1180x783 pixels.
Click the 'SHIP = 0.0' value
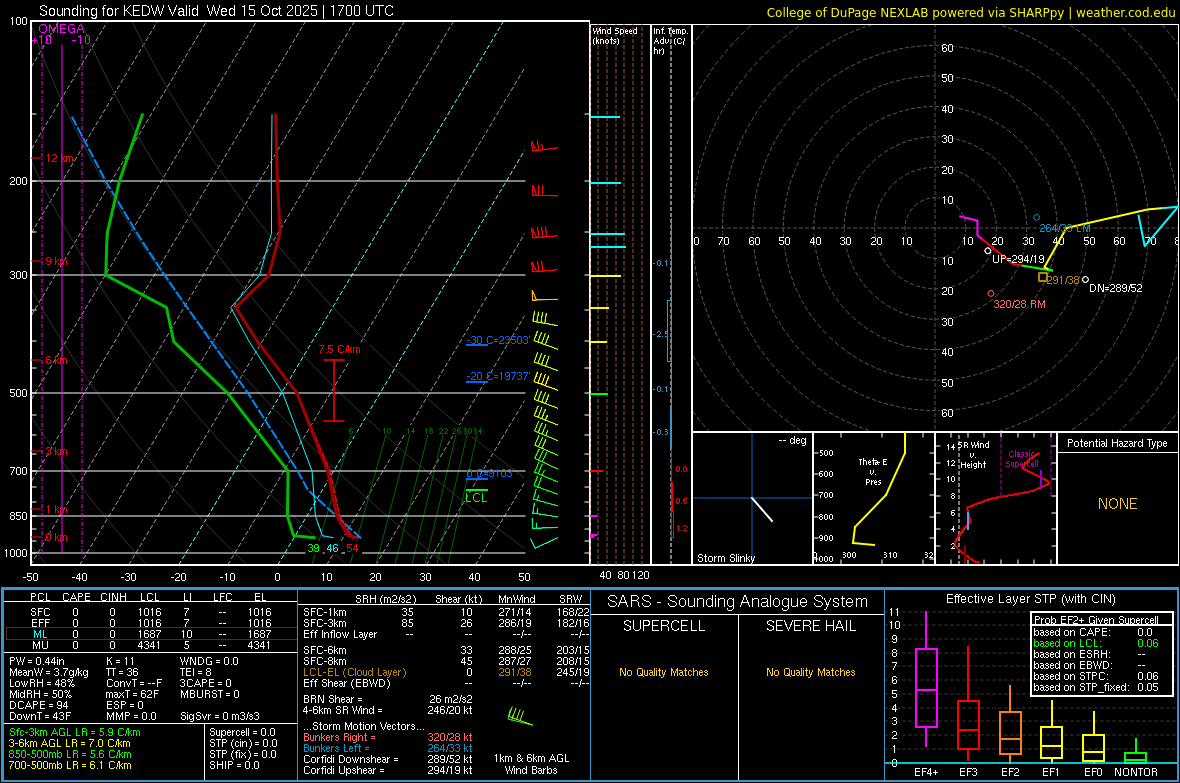234,765
